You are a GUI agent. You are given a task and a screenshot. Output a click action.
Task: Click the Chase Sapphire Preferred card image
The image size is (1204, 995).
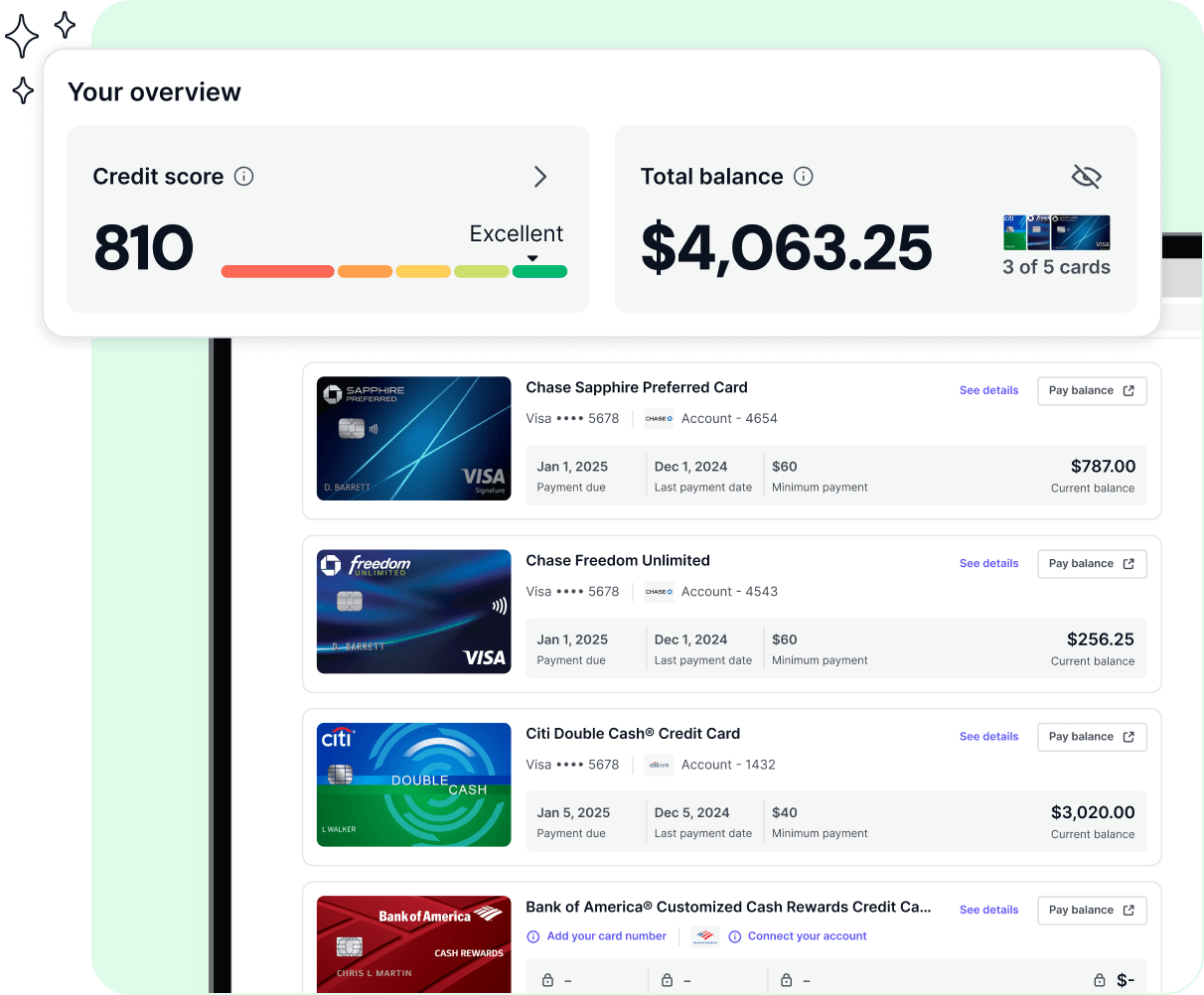[413, 438]
